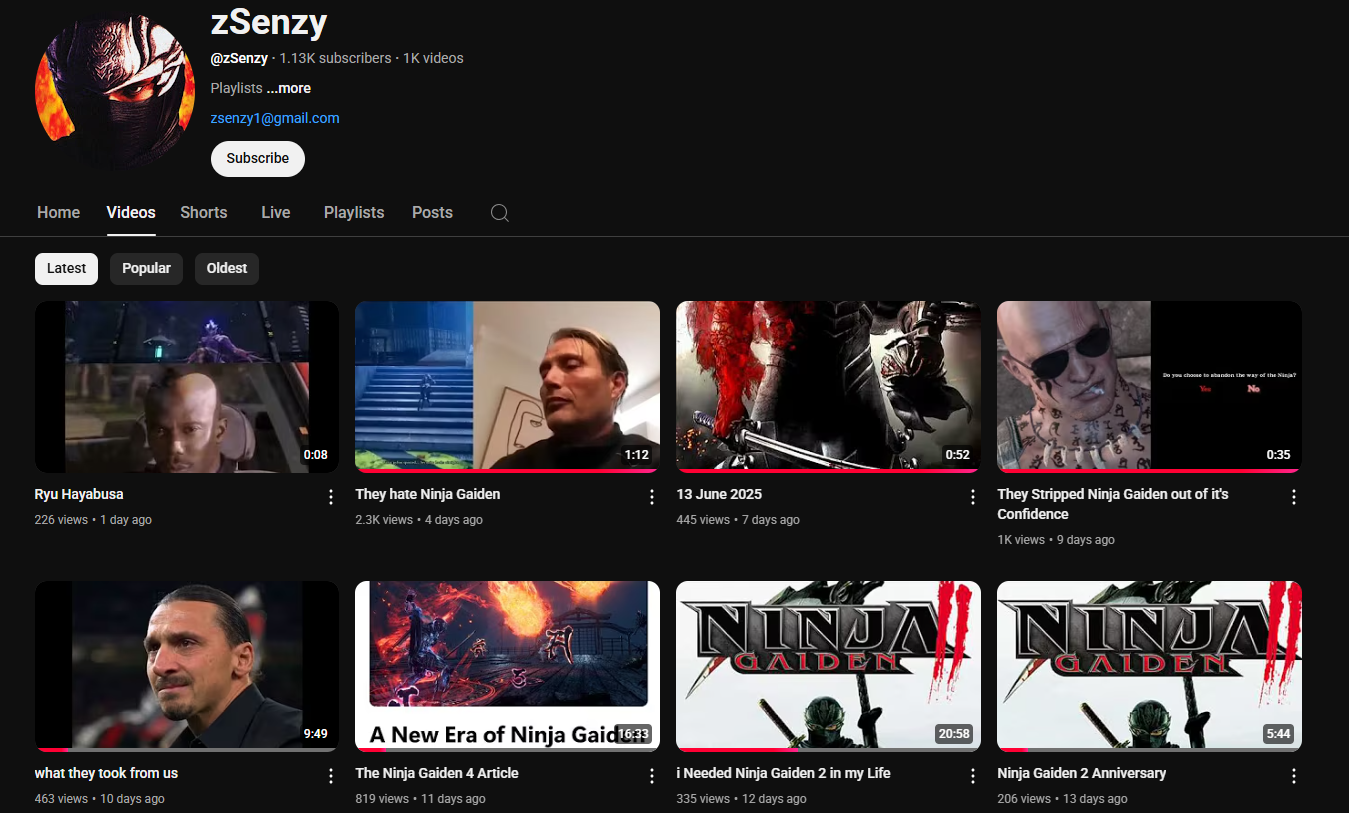Open options for Ninja Gaiden 2 Anniversary
This screenshot has width=1349, height=824.
coord(1294,776)
